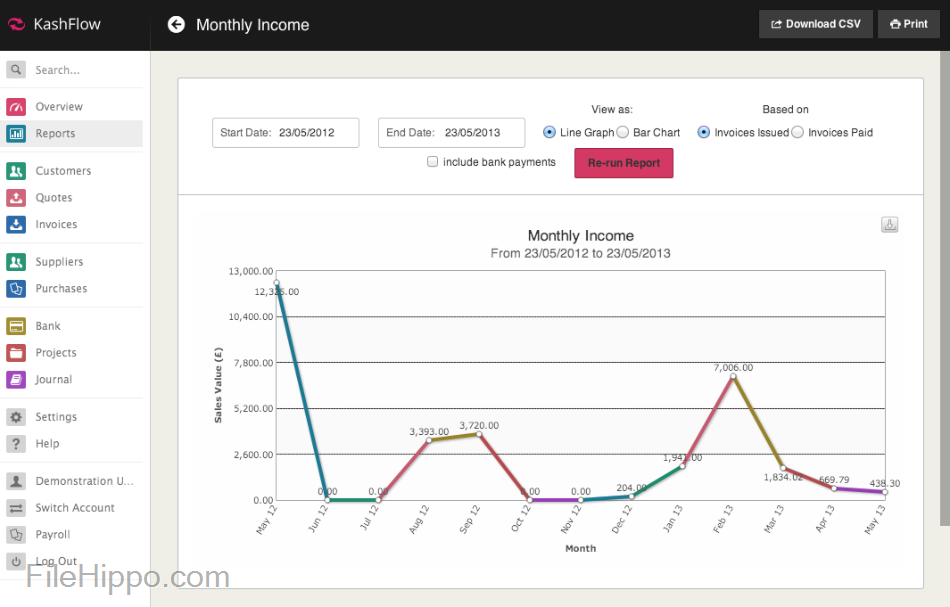Click the Download CSV button
The height and width of the screenshot is (607, 950).
(815, 23)
